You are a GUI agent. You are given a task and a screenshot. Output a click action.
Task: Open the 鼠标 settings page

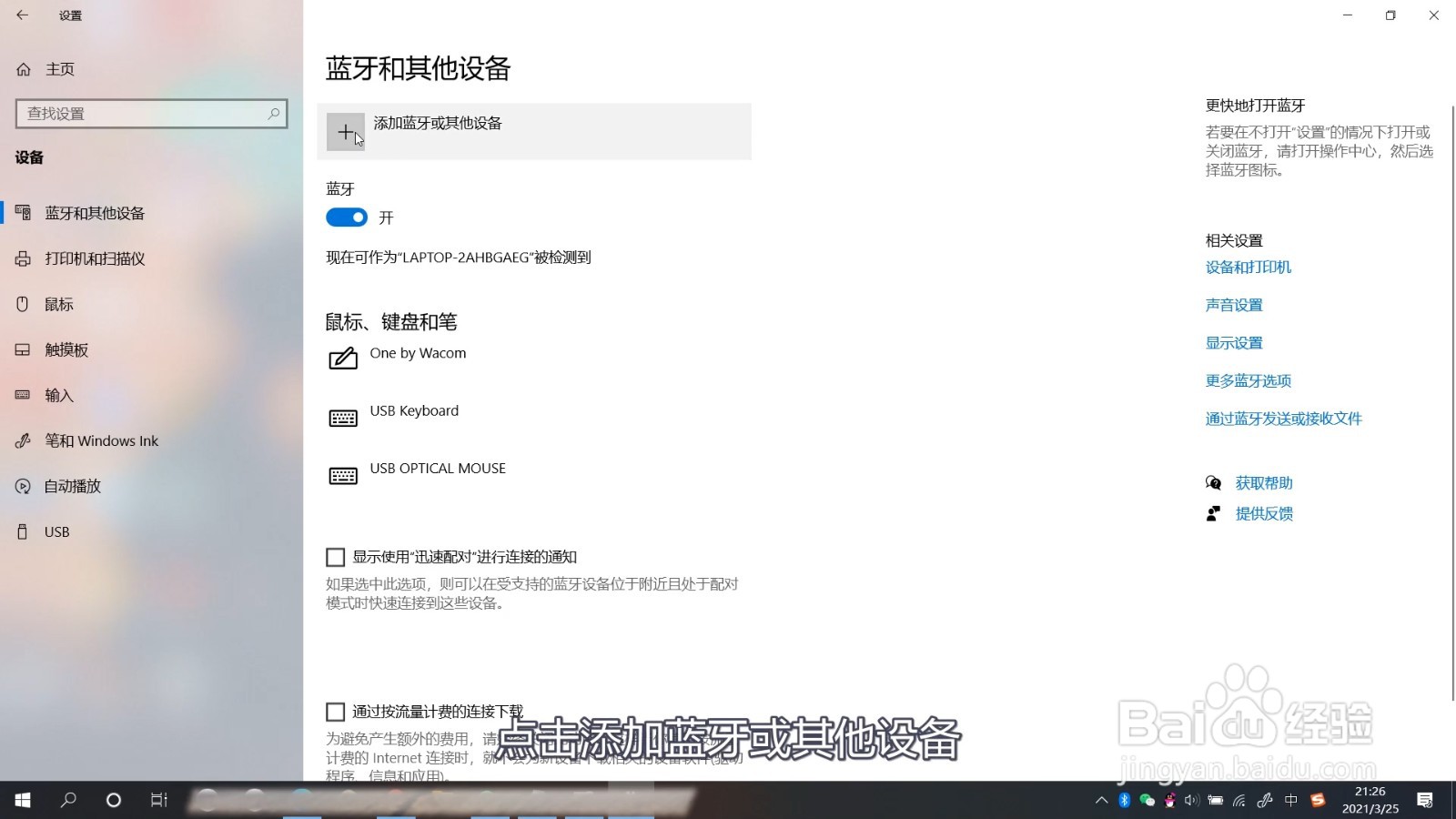click(x=58, y=304)
